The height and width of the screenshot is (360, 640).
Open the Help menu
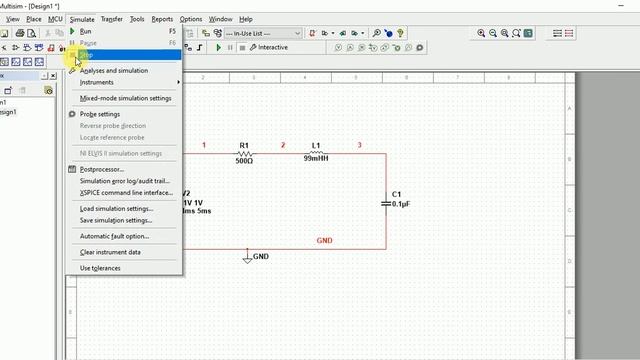(246, 19)
